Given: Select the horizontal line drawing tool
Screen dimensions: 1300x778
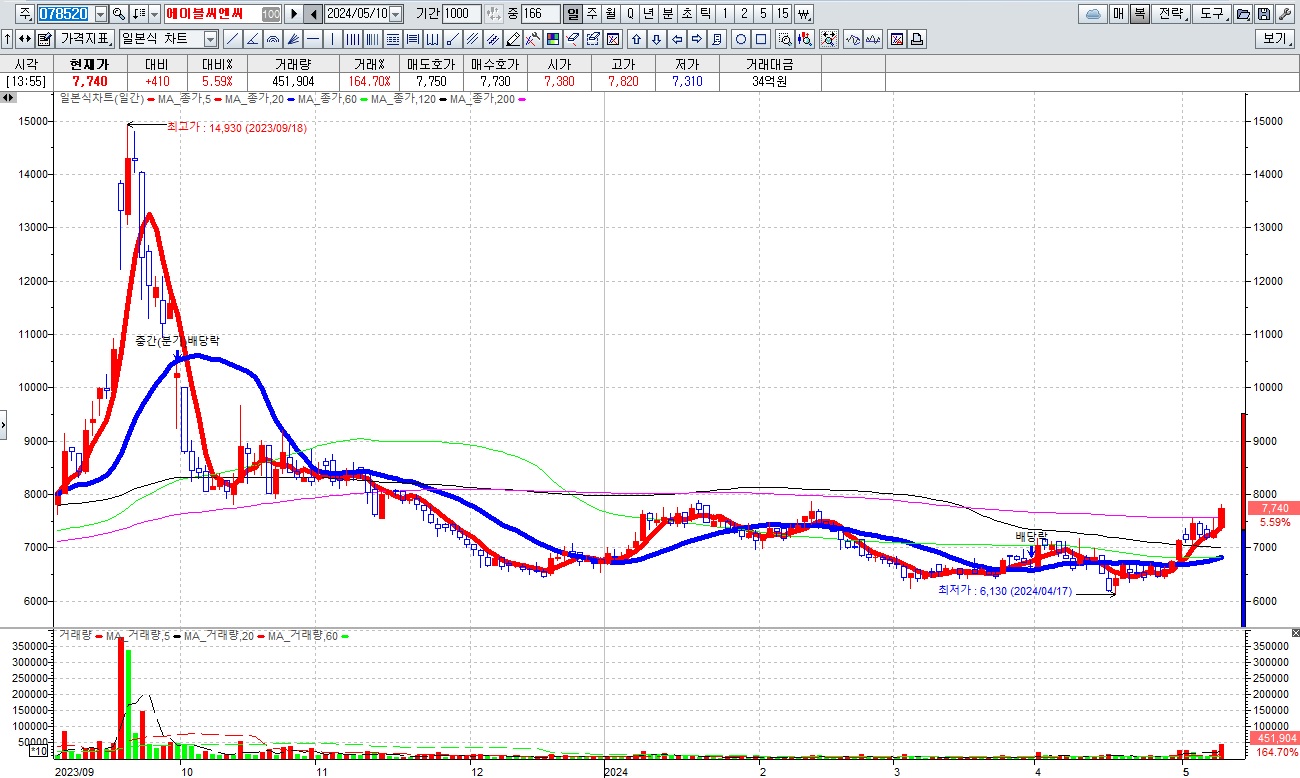Looking at the screenshot, I should pyautogui.click(x=313, y=39).
